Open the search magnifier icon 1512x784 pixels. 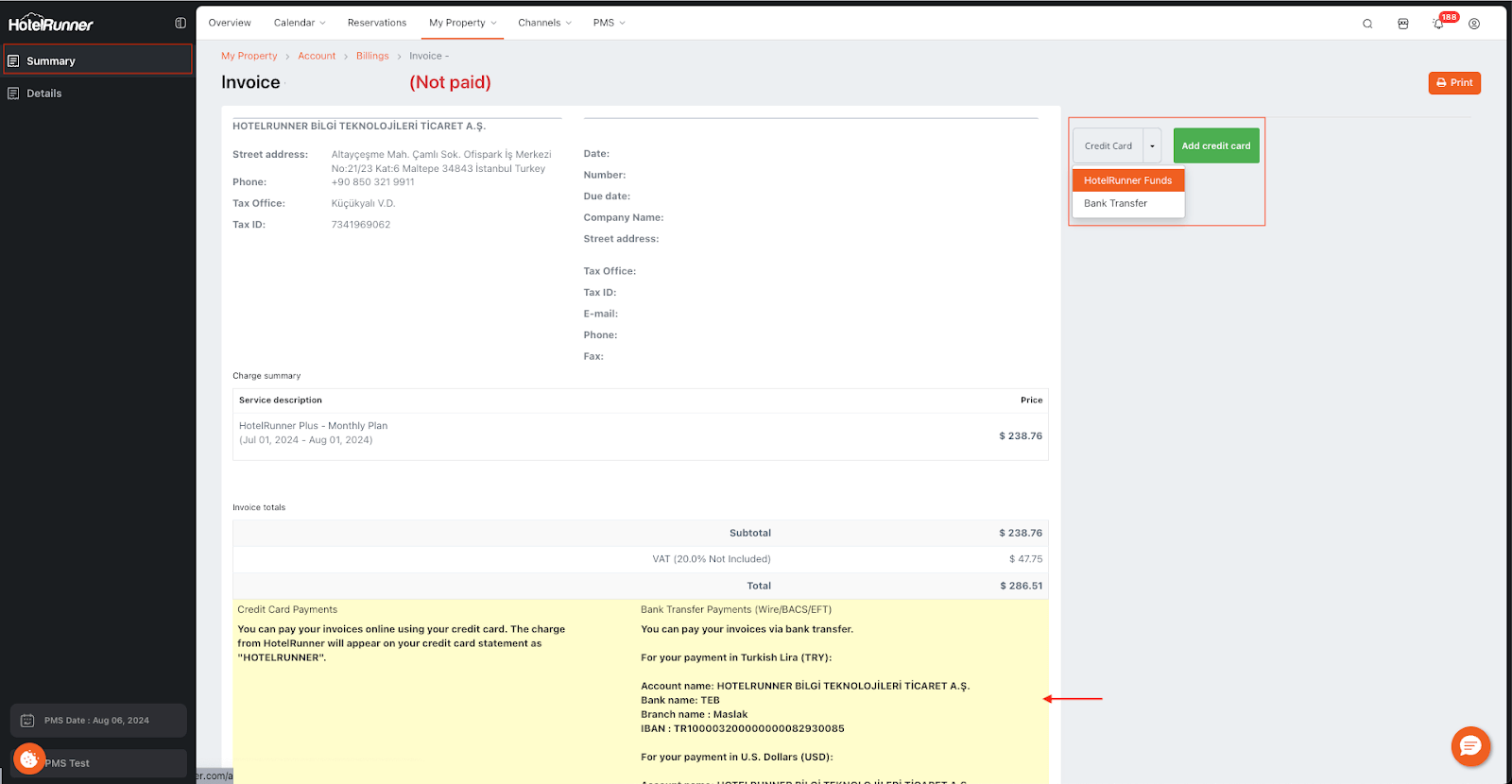(1366, 24)
